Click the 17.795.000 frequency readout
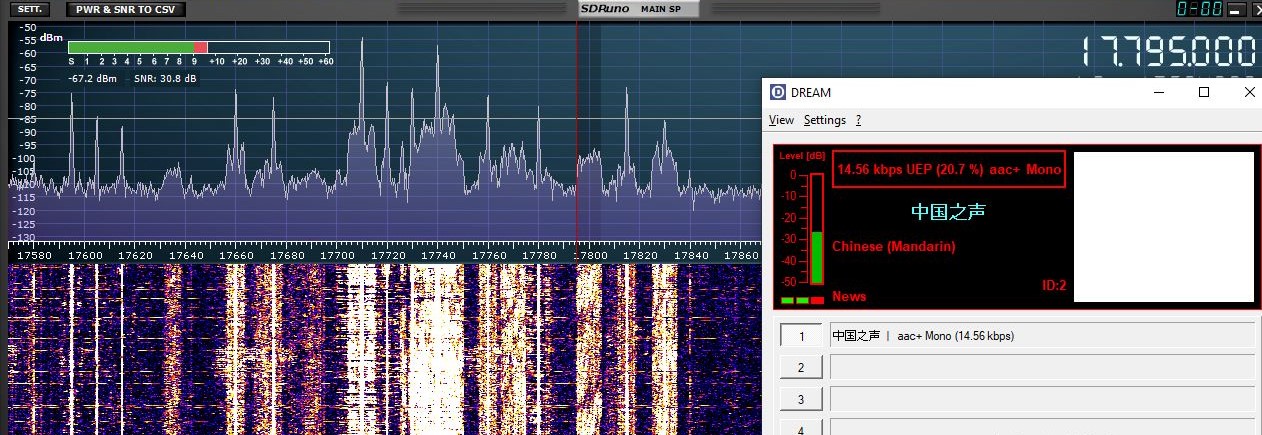Viewport: 1262px width, 435px height. [1170, 52]
